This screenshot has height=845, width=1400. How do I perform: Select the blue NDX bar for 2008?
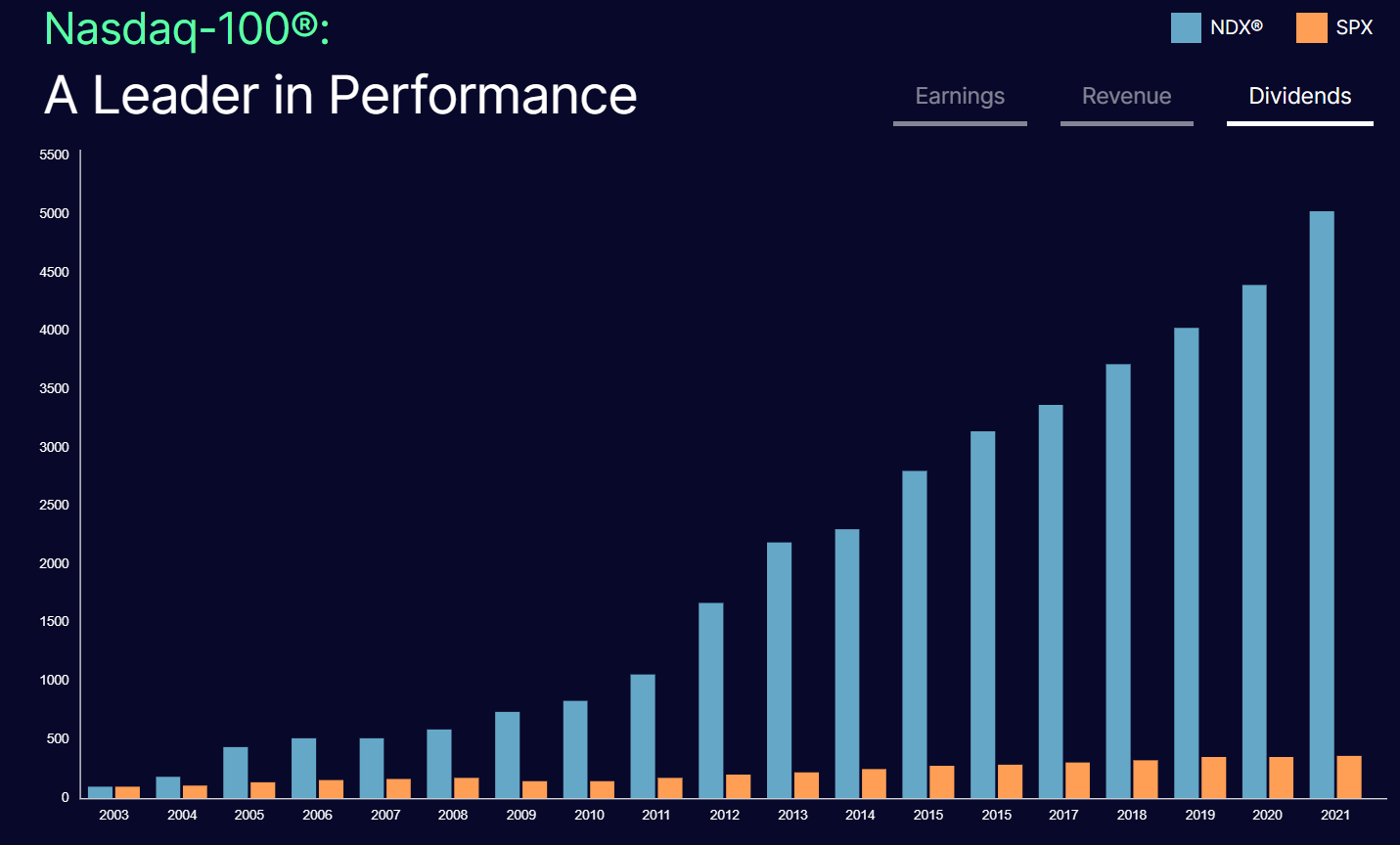(x=439, y=764)
